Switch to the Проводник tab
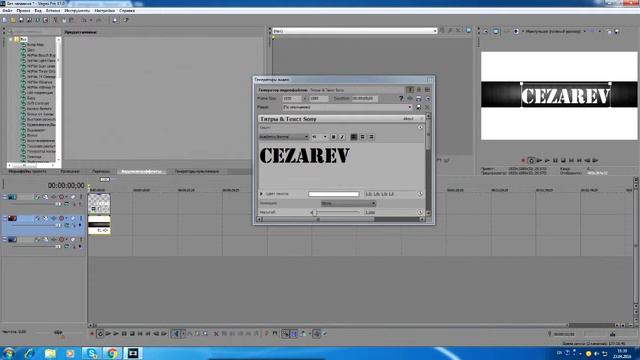The height and width of the screenshot is (360, 640). (70, 171)
